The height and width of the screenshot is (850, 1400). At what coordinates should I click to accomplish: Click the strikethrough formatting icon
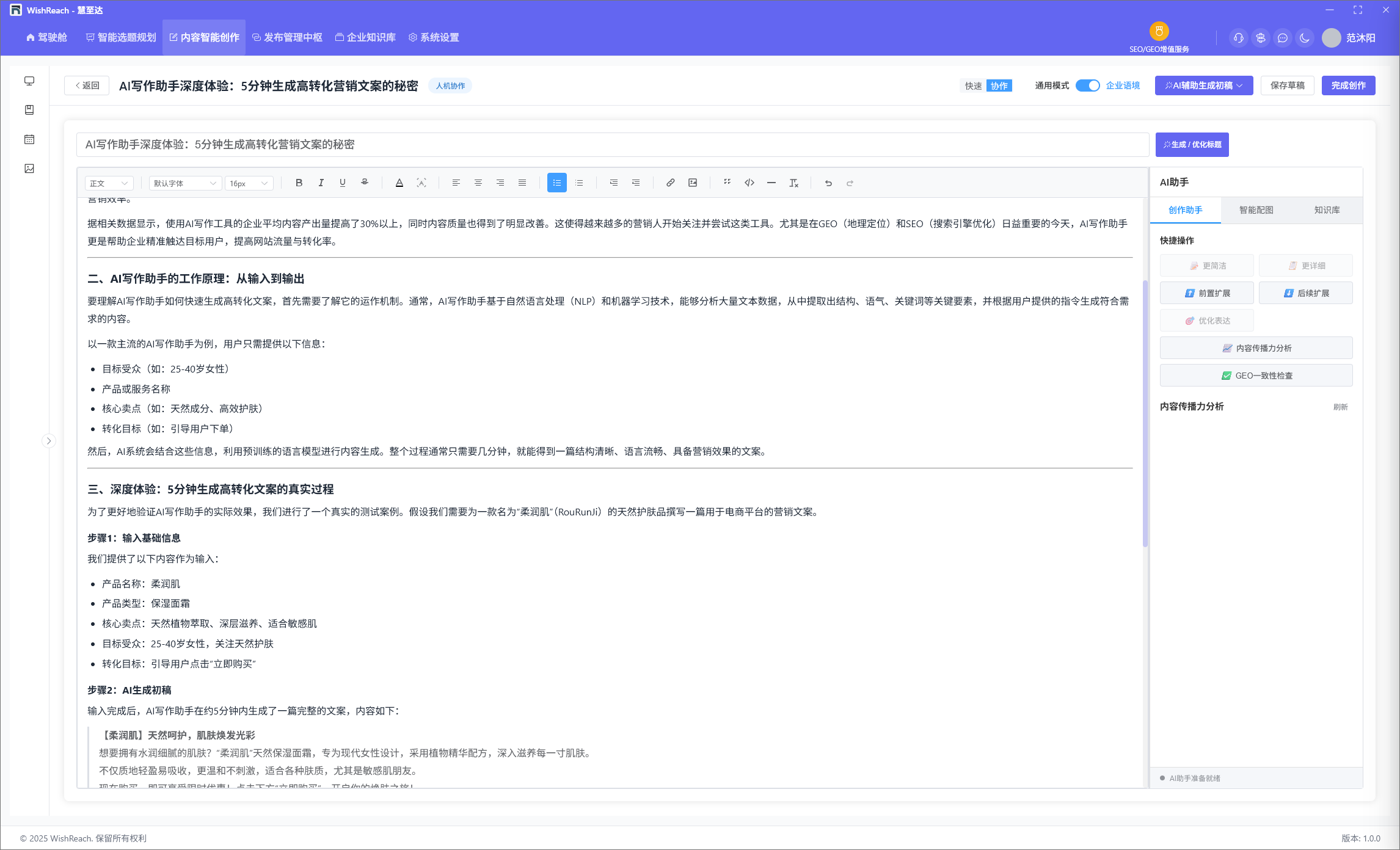point(365,183)
